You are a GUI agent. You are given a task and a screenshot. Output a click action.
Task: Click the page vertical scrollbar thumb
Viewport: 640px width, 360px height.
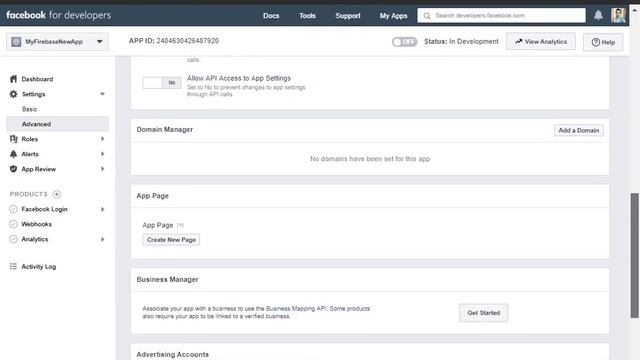click(x=634, y=255)
